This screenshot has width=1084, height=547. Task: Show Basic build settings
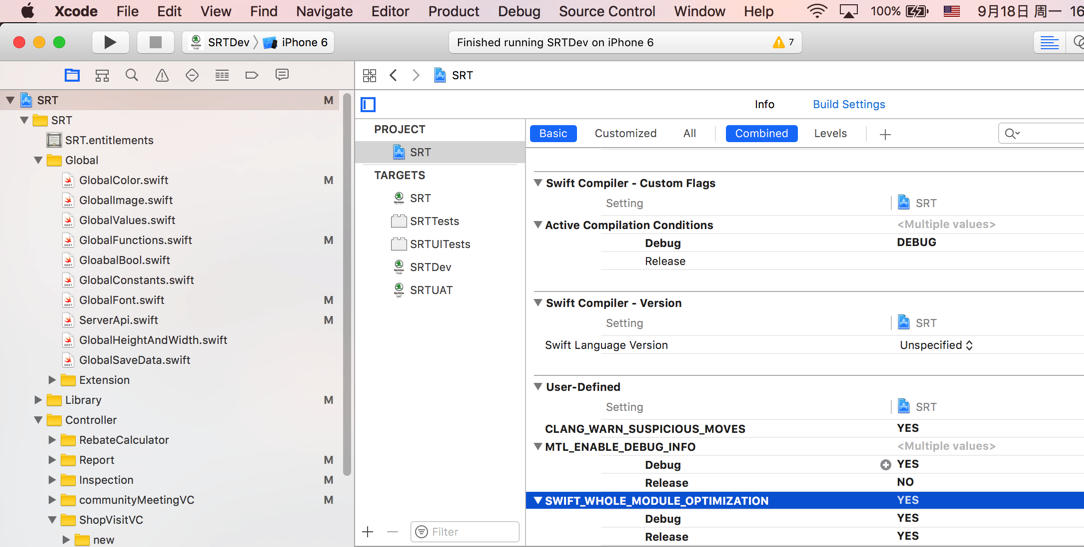553,133
